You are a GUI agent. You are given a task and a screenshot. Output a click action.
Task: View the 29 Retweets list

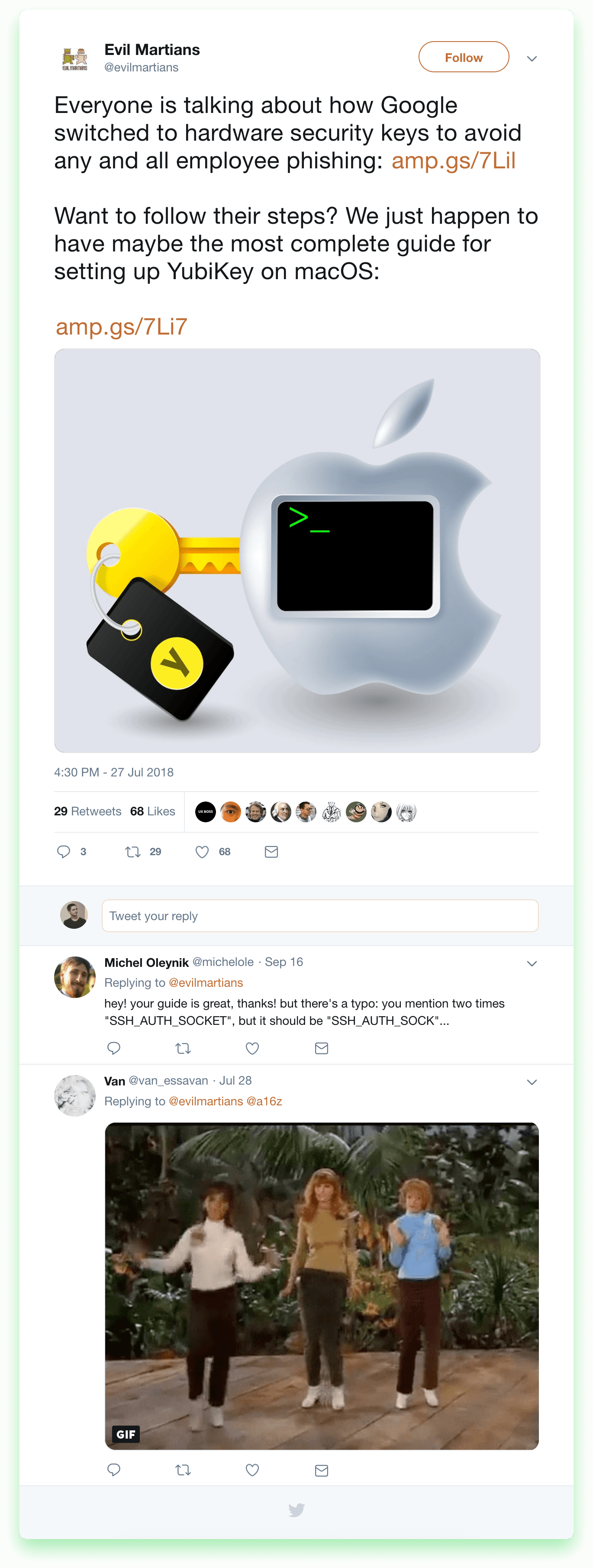[88, 811]
